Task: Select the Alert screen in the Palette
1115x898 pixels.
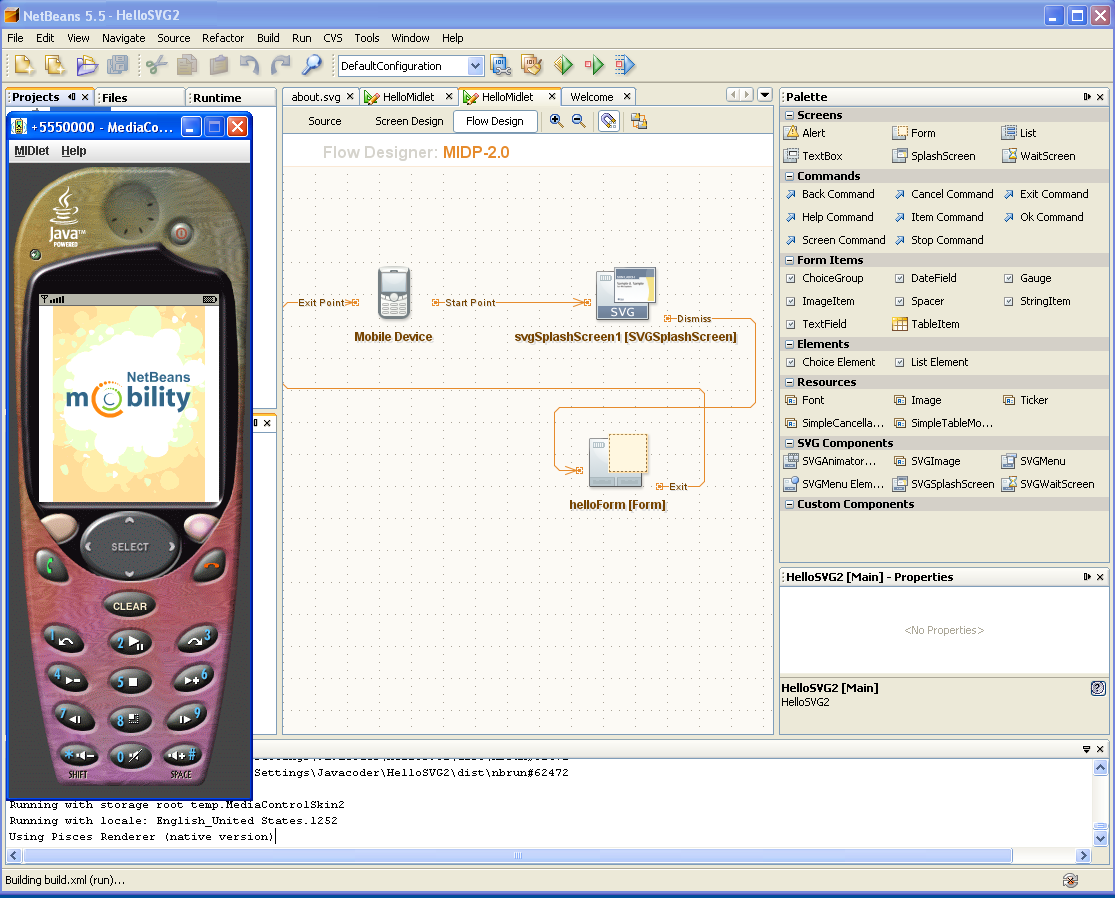Action: click(x=805, y=133)
